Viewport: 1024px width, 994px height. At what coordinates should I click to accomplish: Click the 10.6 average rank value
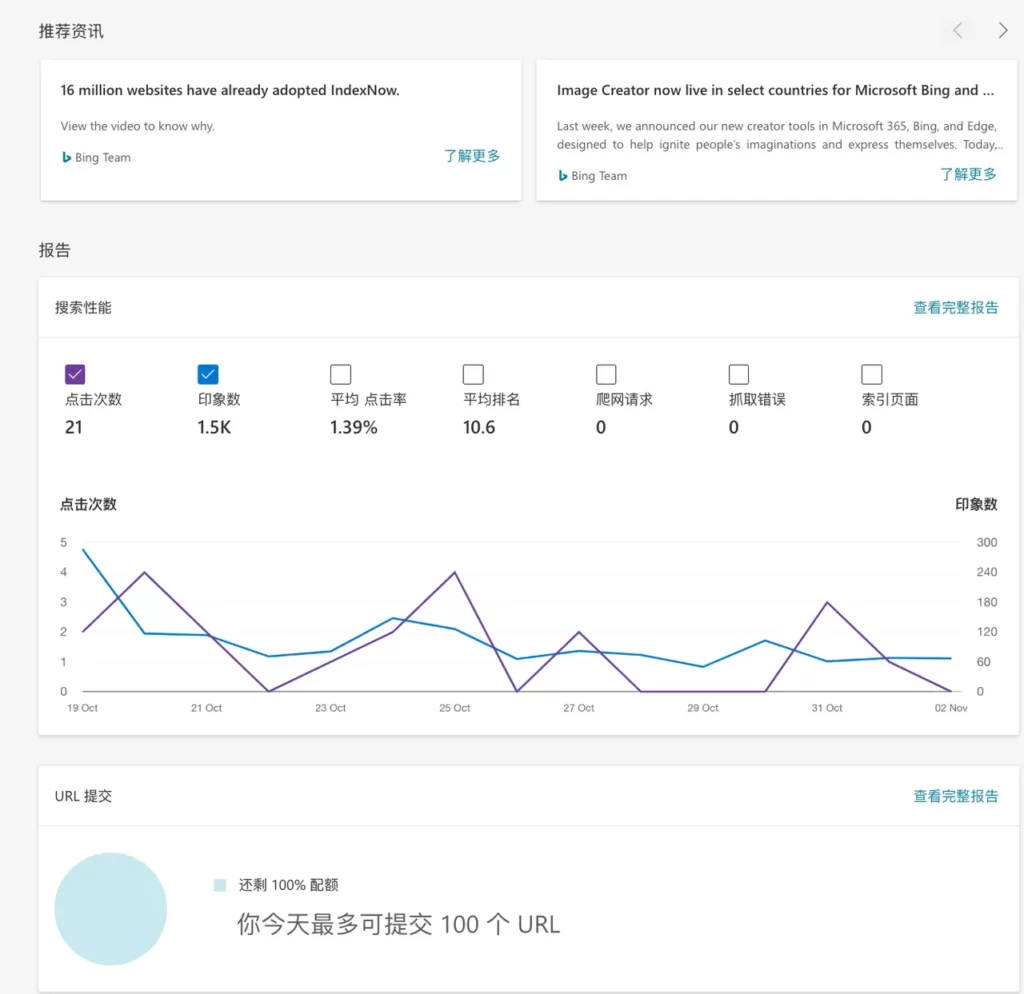point(479,427)
